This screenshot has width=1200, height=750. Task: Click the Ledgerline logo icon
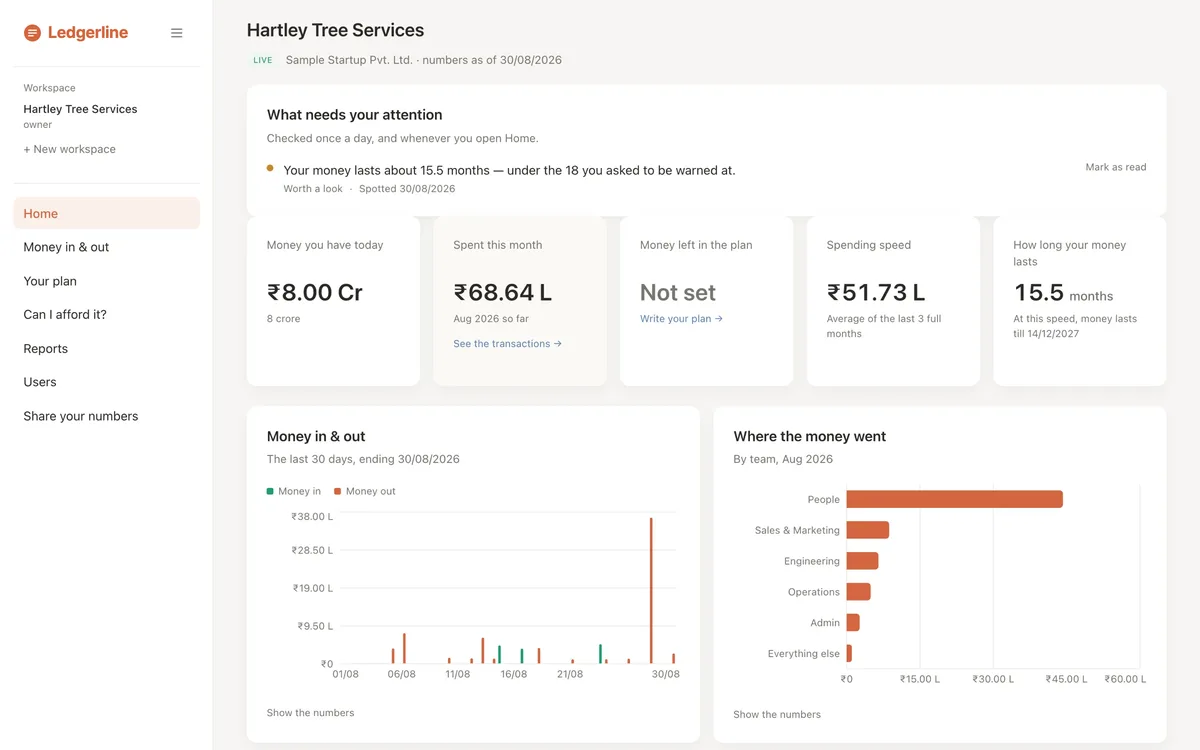pos(32,33)
